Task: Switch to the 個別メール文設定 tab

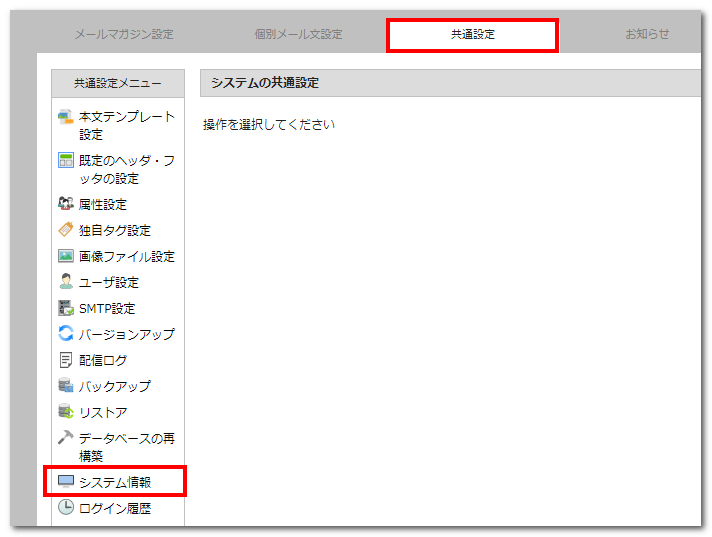Action: pos(298,34)
